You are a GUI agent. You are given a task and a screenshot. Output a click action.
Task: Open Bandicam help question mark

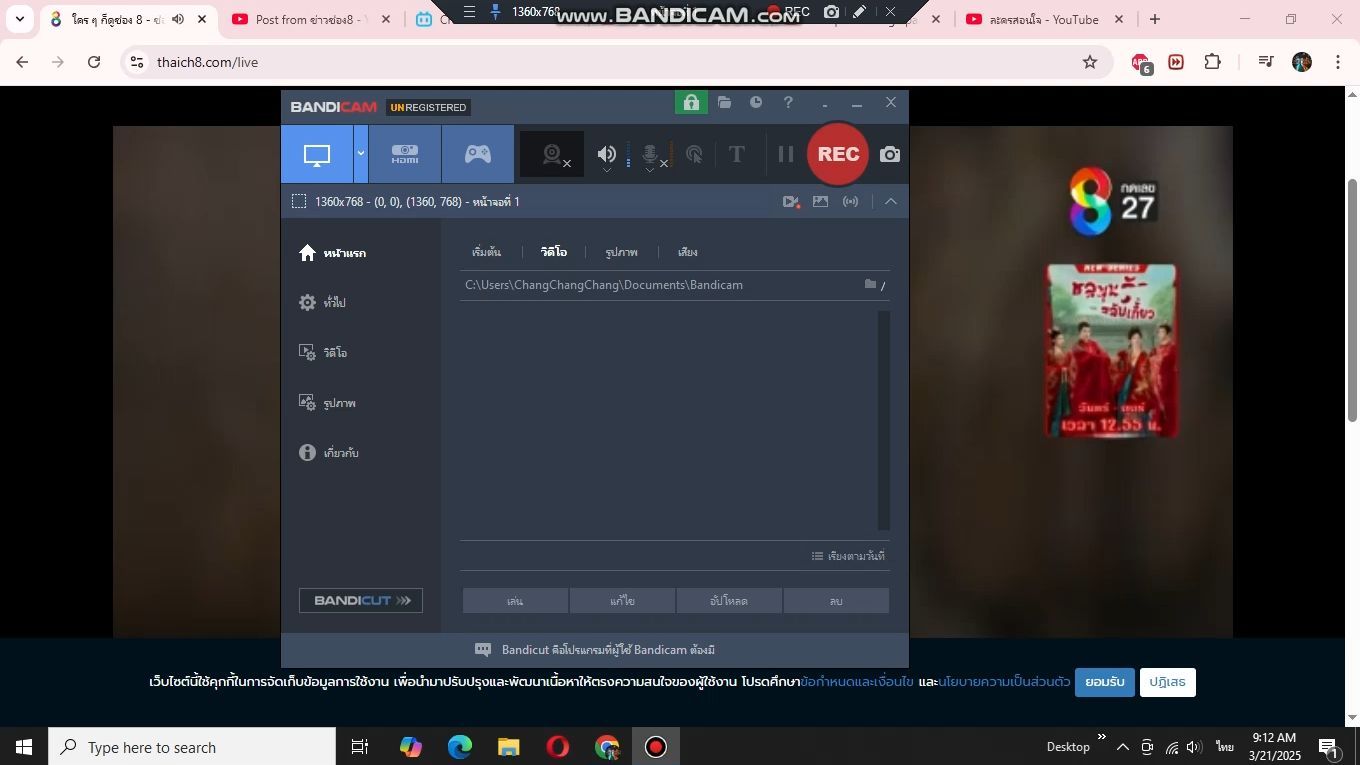tap(788, 102)
